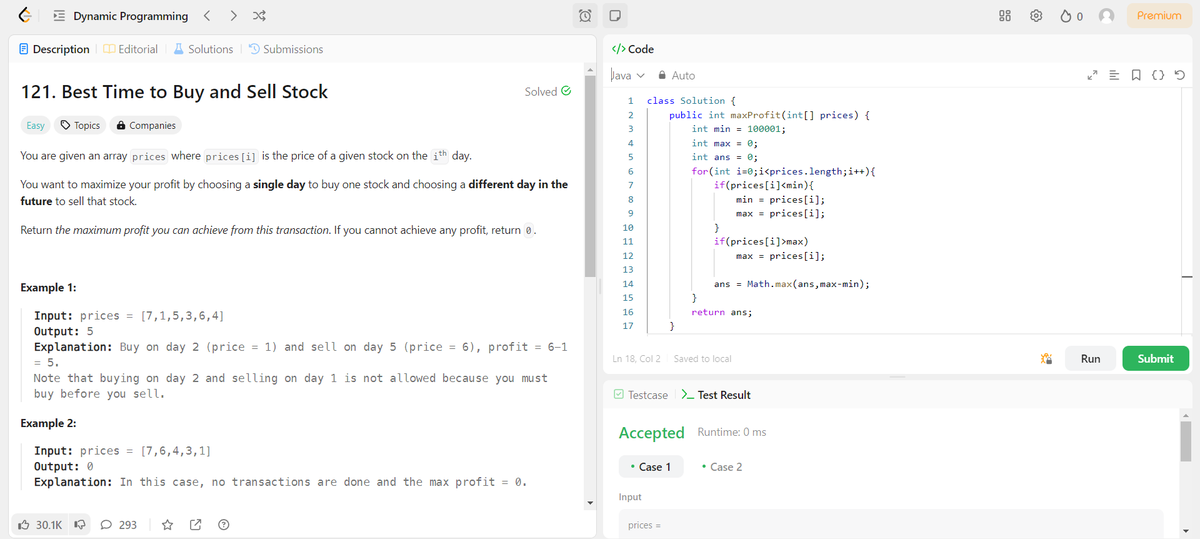1200x539 pixels.
Task: Click the problem title '121. Best Time to Buy and Sell Stock'
Action: click(174, 92)
